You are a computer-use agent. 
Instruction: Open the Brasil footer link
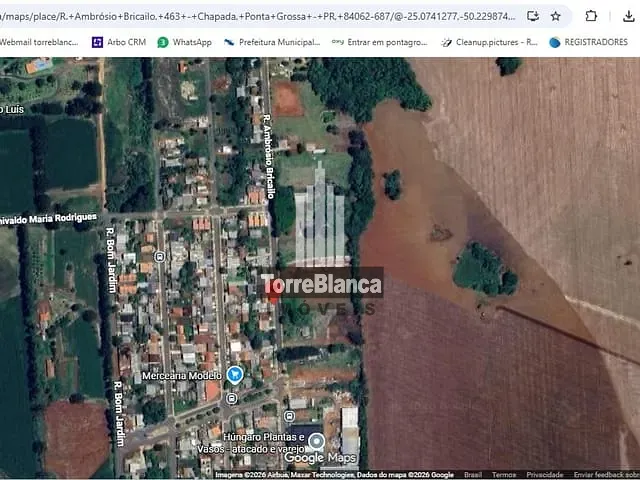coord(473,475)
